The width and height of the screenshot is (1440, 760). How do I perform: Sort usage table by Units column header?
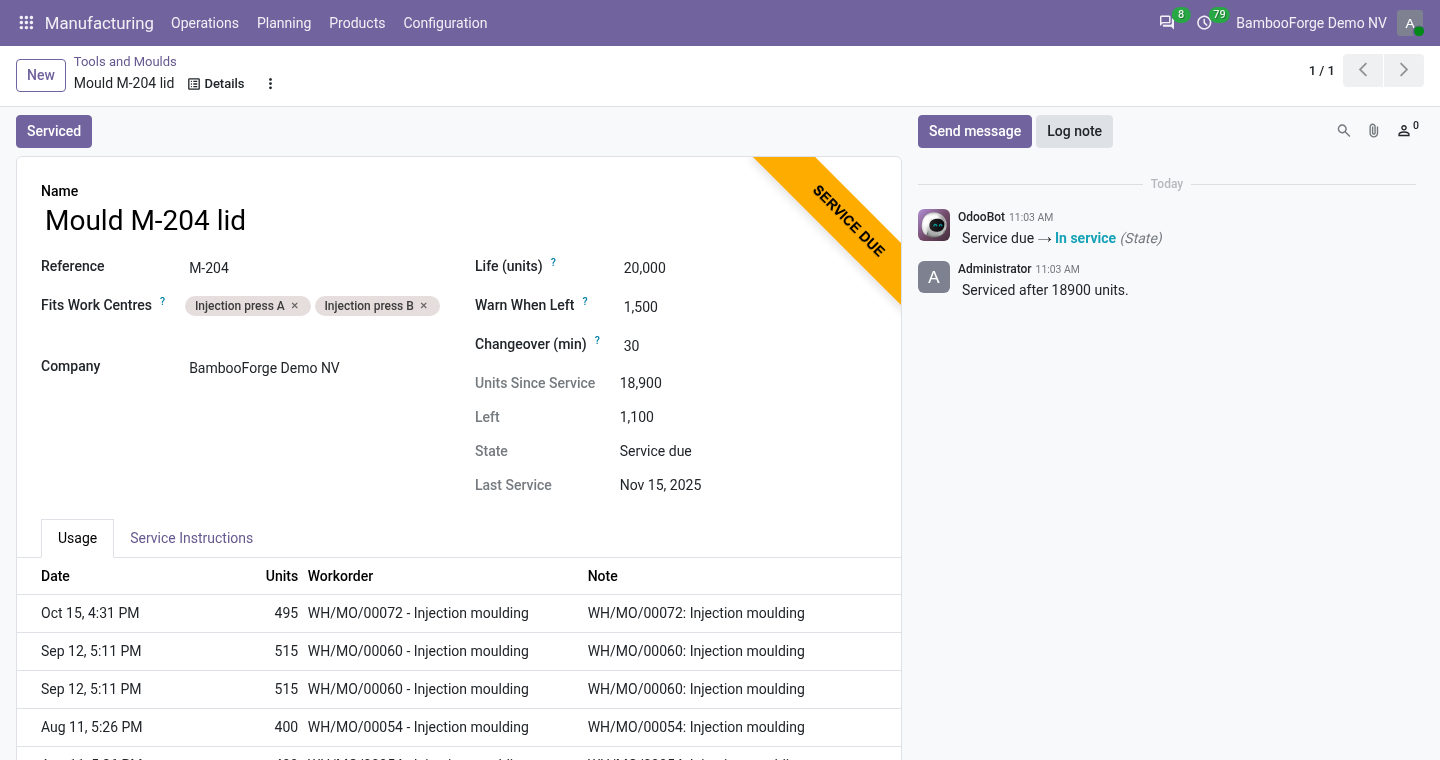282,576
